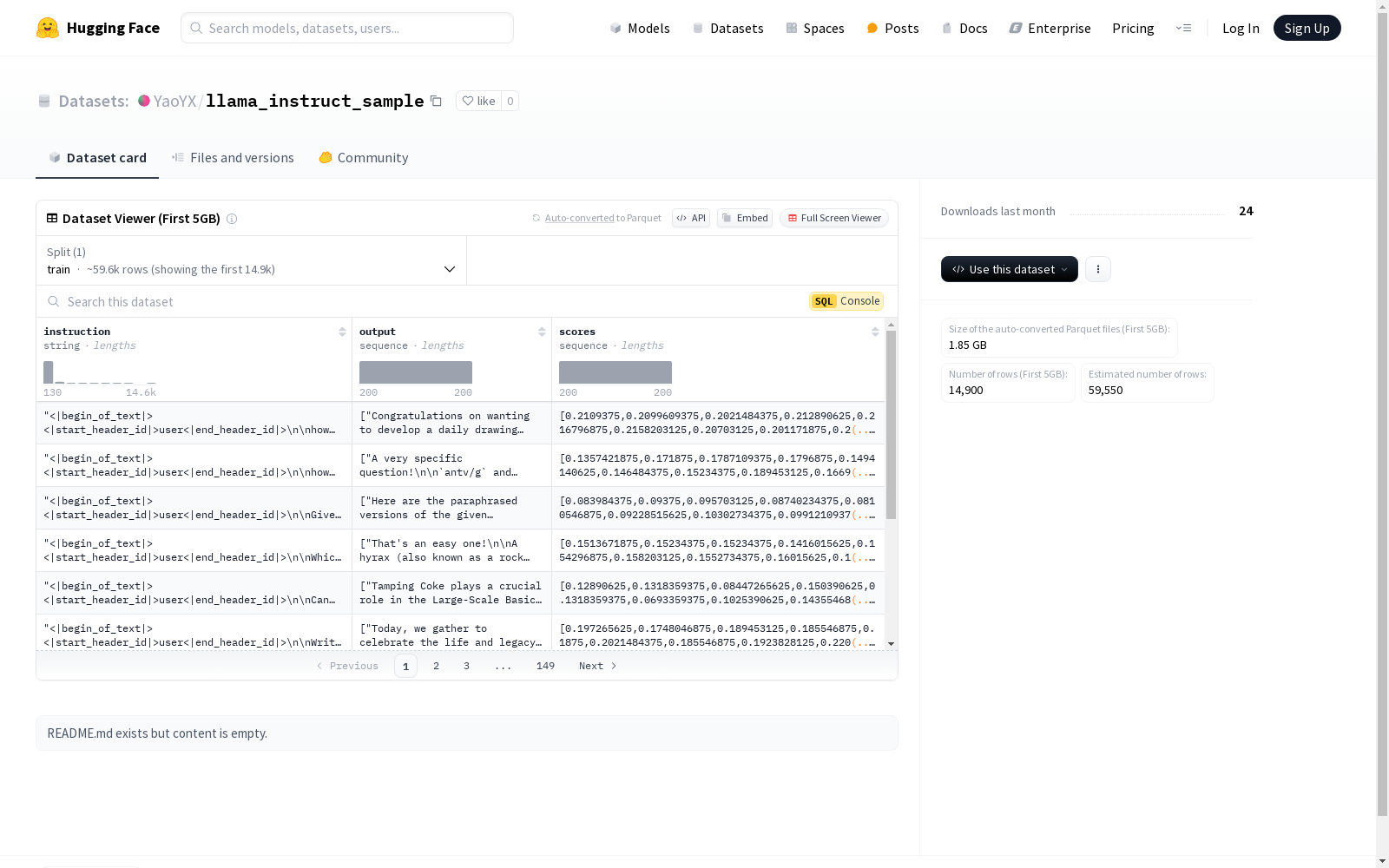This screenshot has height=868, width=1389.
Task: Click the like count showing 0
Action: [510, 101]
